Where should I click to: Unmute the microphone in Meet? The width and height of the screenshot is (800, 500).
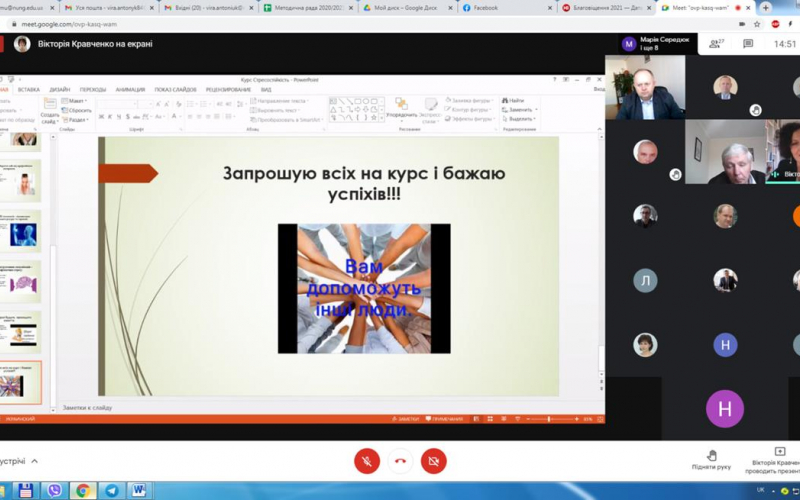[367, 461]
